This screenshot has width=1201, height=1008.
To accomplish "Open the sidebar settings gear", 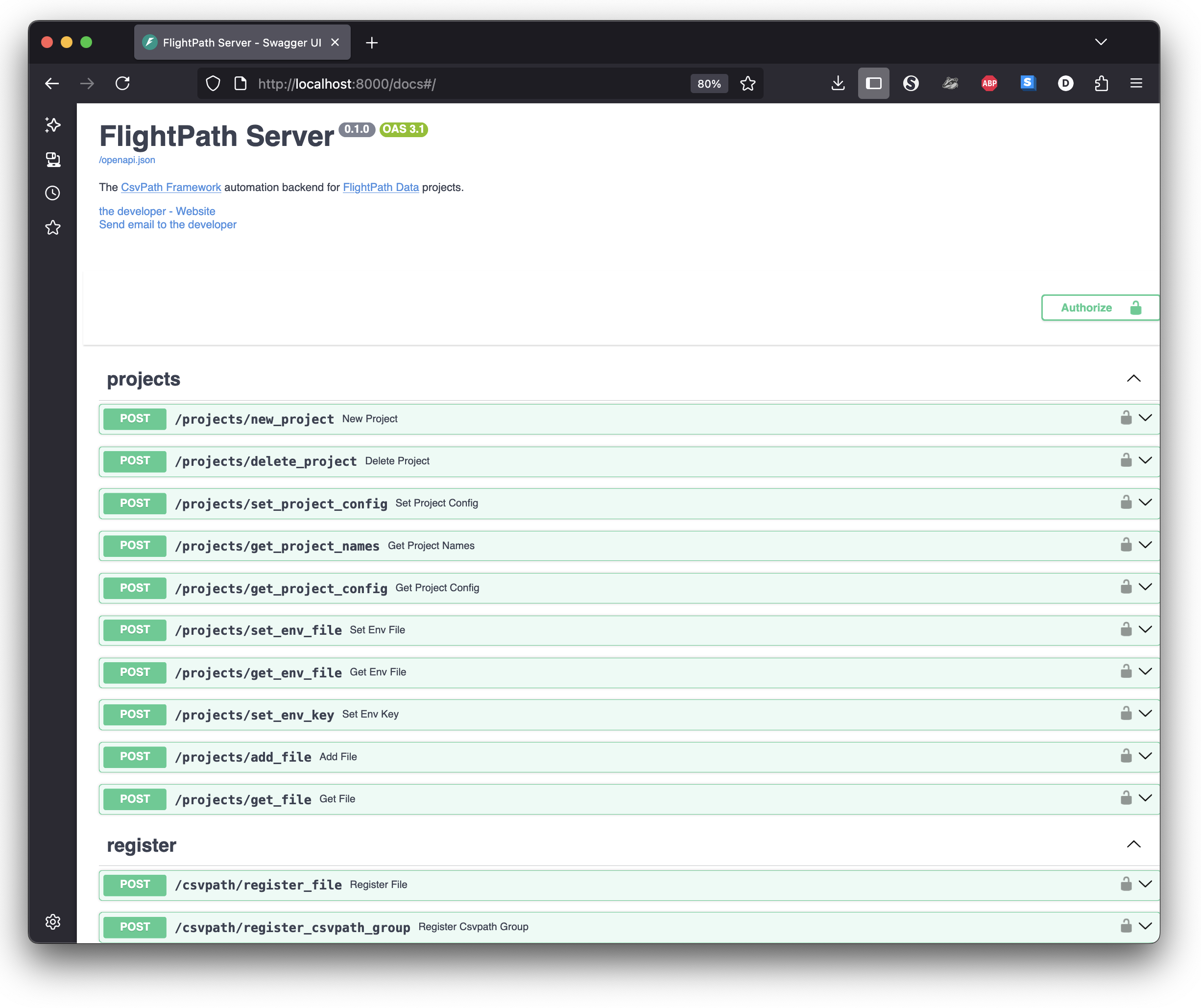I will click(52, 921).
